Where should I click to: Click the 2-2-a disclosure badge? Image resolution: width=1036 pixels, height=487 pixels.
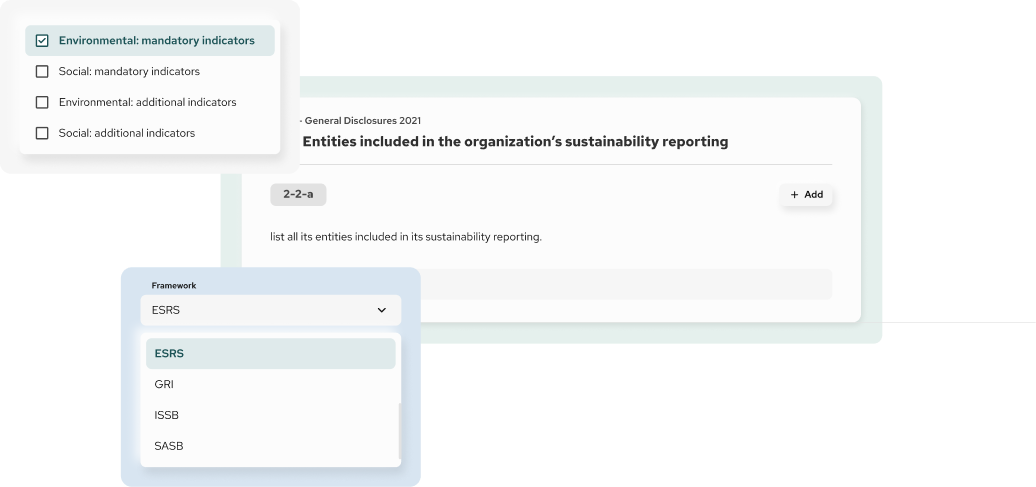tap(298, 195)
